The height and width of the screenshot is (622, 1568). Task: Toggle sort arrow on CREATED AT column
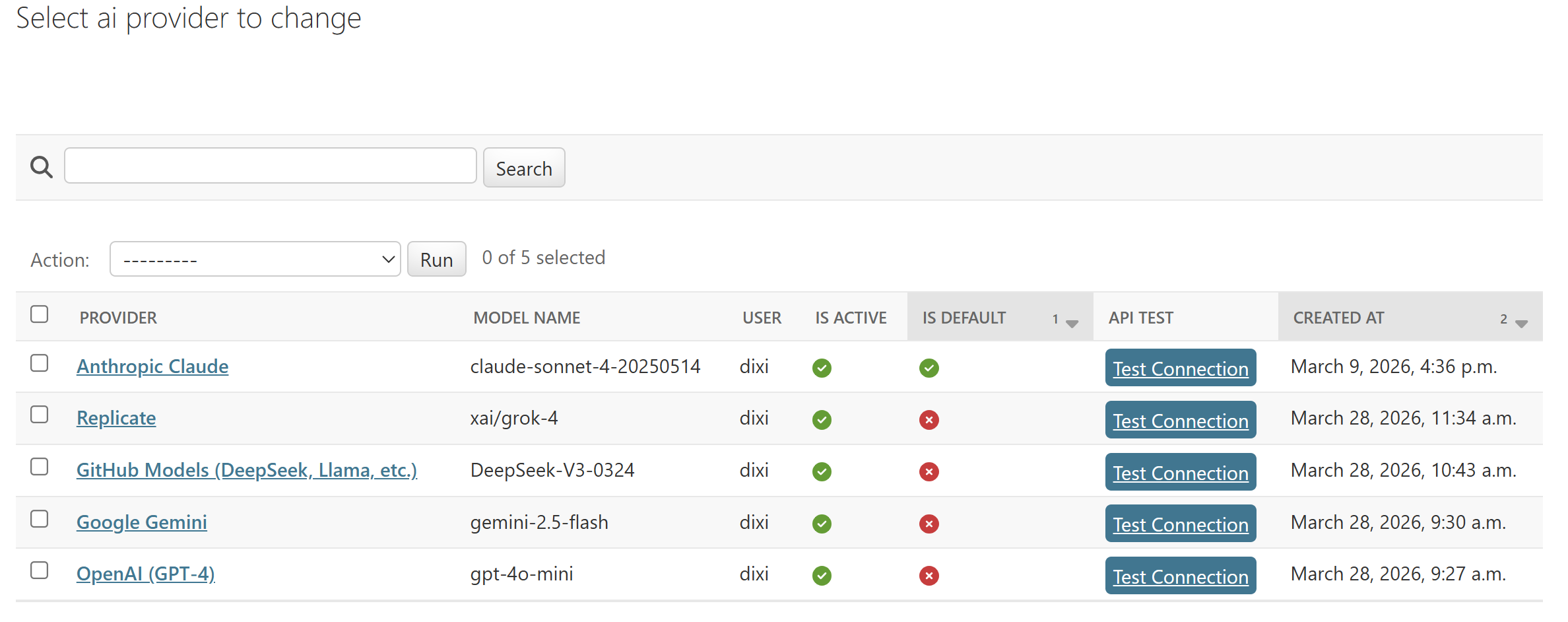point(1521,323)
